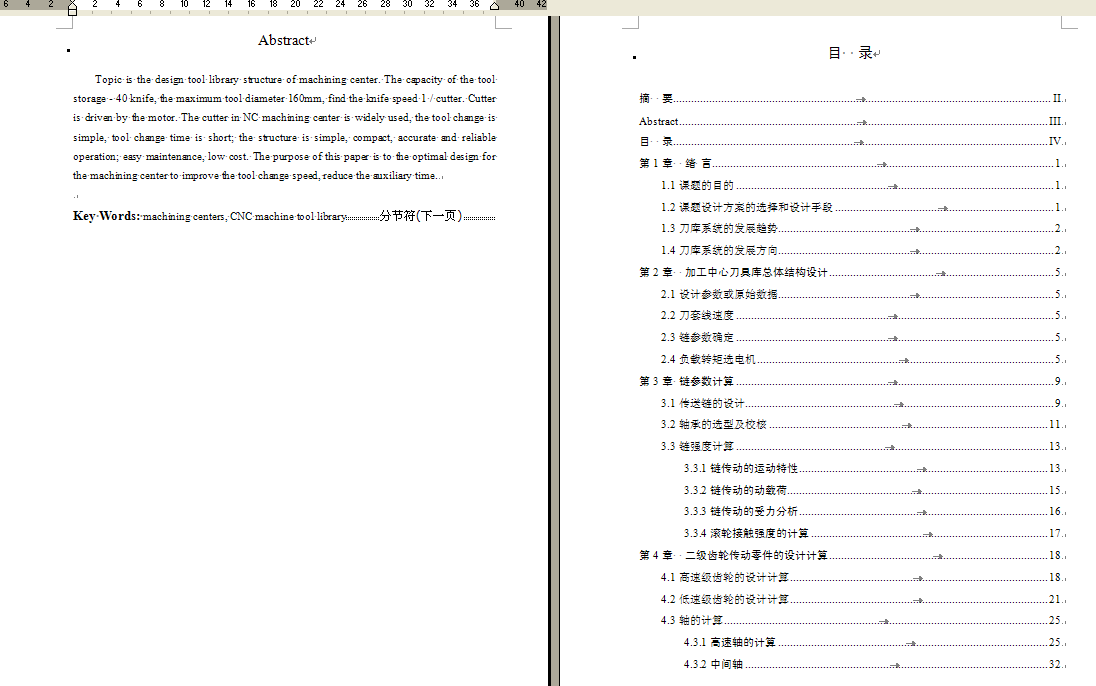Viewport: 1096px width, 686px height.
Task: Click the section break marker "分节符(下一页)"
Action: click(x=421, y=216)
